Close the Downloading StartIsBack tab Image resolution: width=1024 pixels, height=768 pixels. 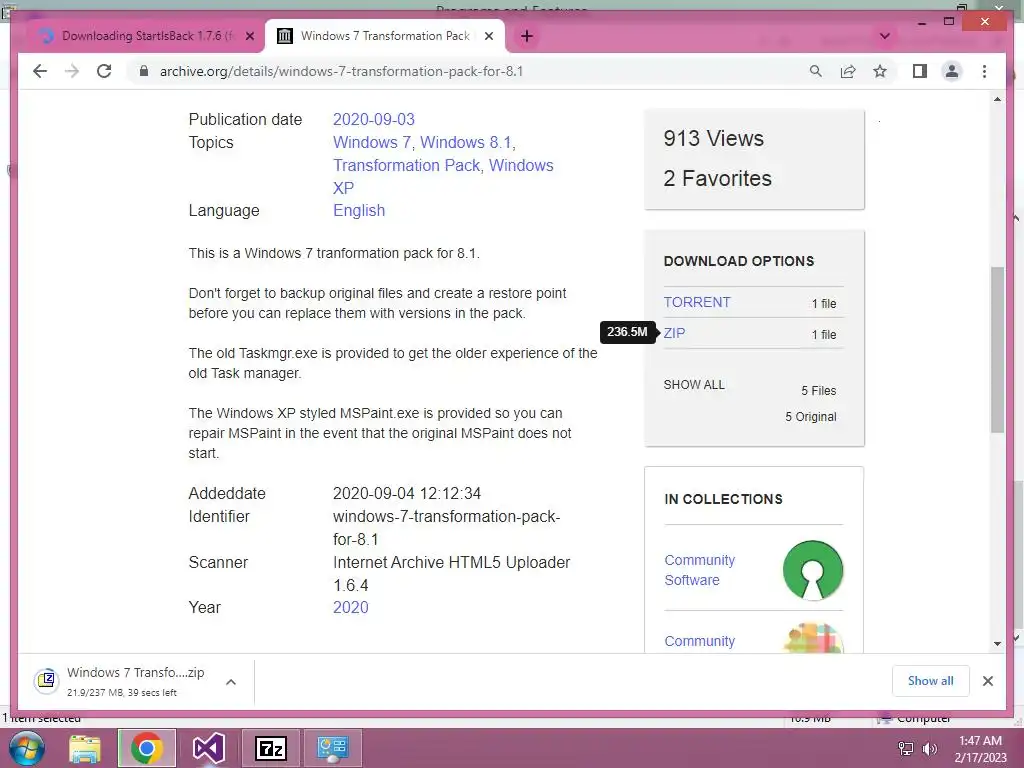(249, 37)
